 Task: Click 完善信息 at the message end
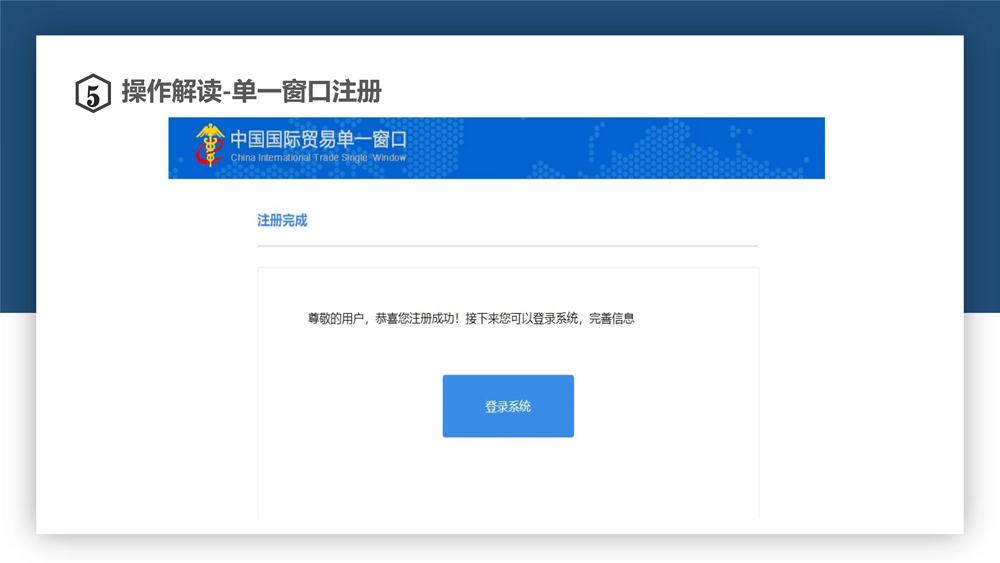(x=611, y=318)
